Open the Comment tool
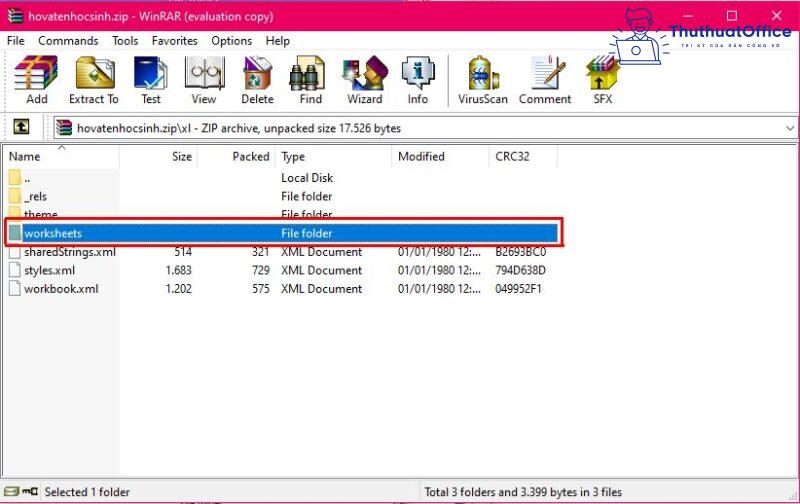Screen dimensions: 800x504 (x=545, y=80)
